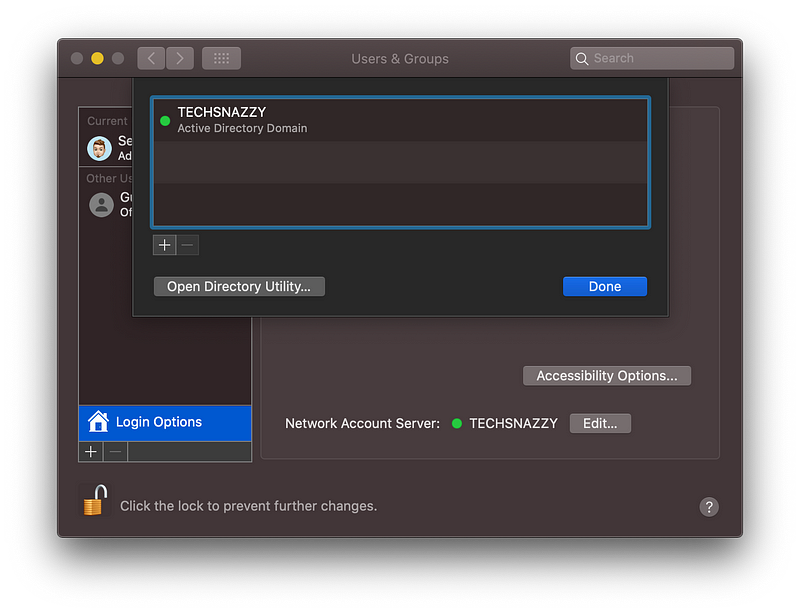Select TECHSNAZZY Active Directory Domain row

tap(401, 120)
